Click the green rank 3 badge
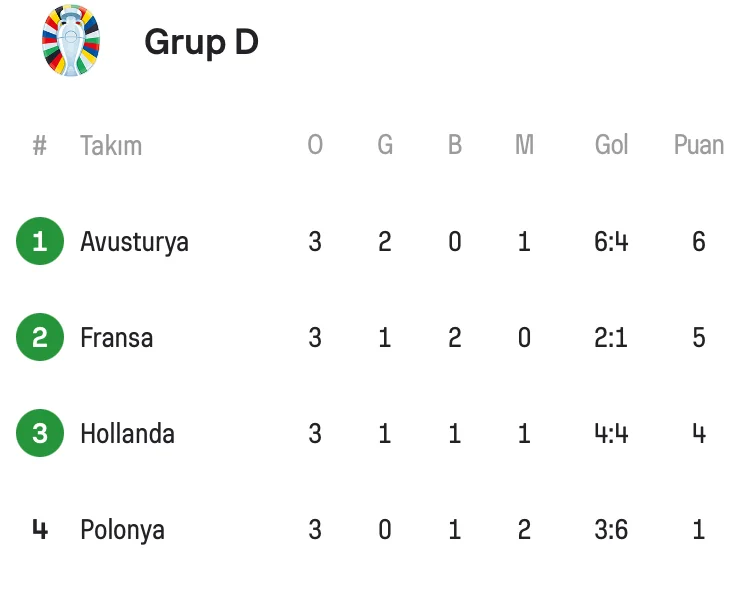This screenshot has height=591, width=750. pyautogui.click(x=40, y=434)
